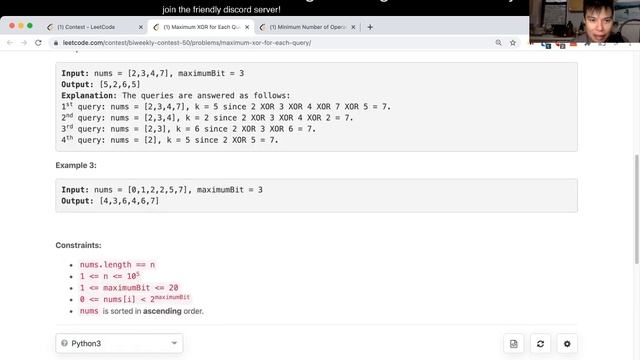Viewport: 640px width, 360px height.
Task: Open editor settings gear icon
Action: point(567,344)
